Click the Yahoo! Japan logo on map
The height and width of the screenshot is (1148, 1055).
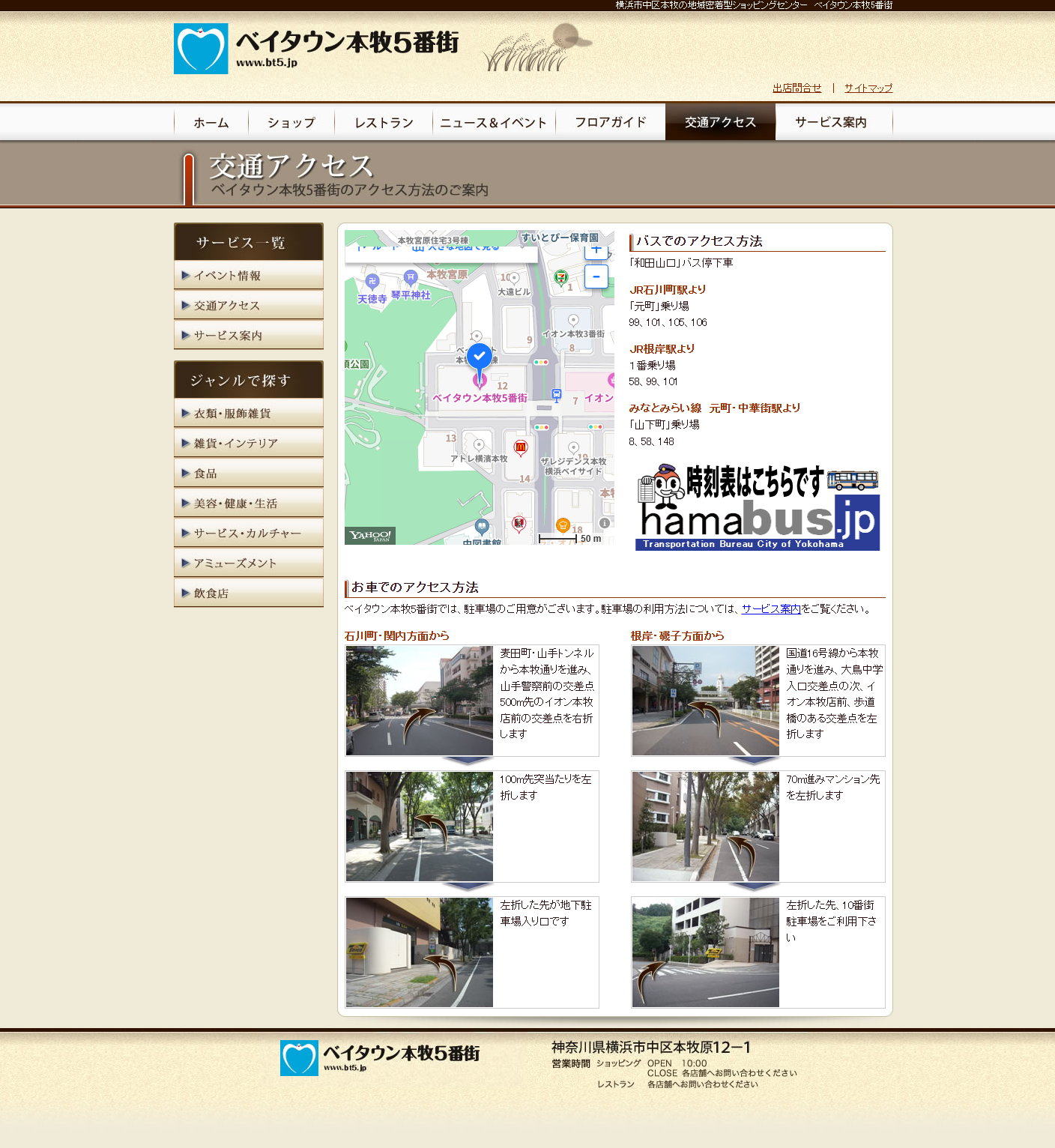(370, 535)
